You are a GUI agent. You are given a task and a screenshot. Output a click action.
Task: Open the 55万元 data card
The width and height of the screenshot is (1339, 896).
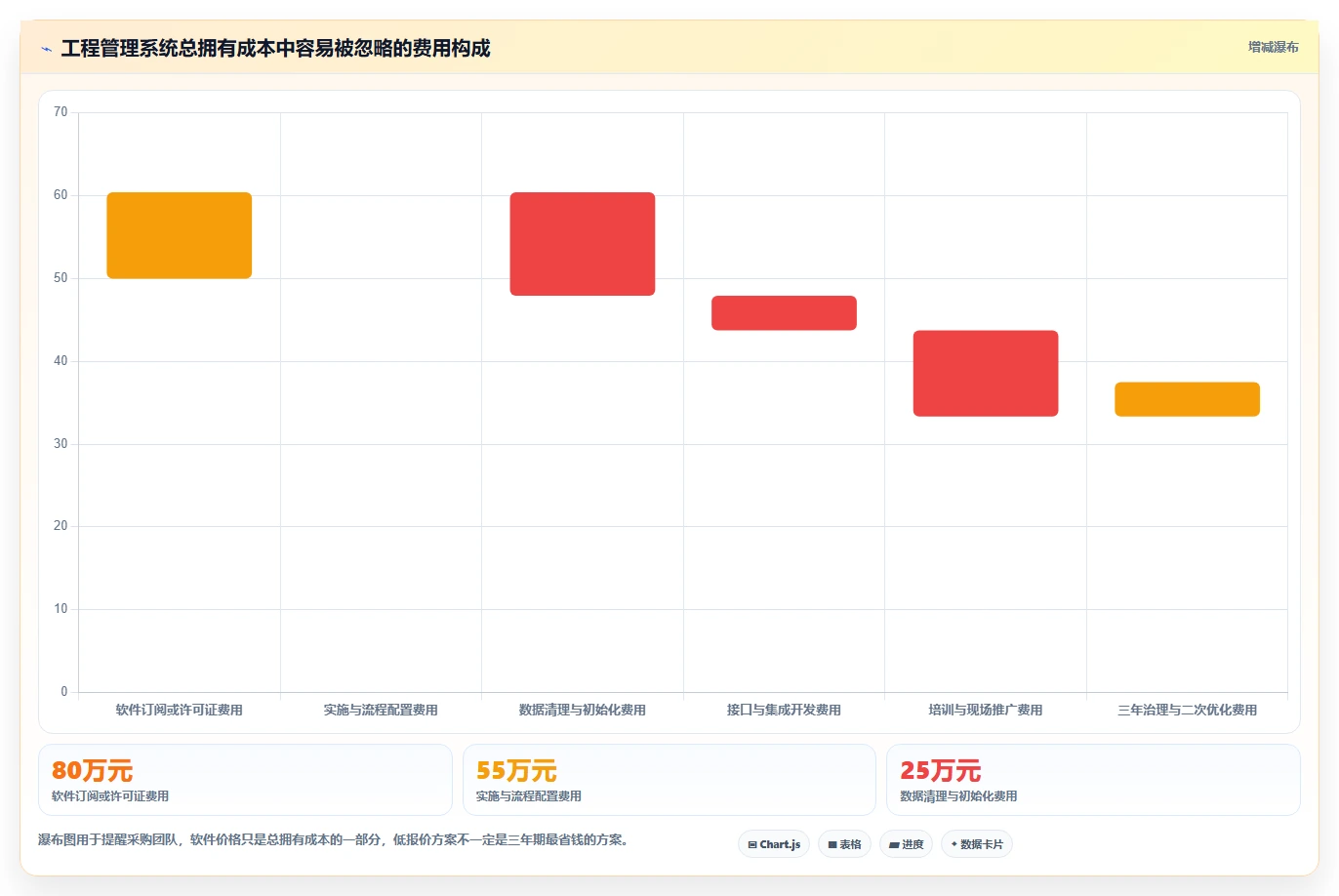point(669,780)
